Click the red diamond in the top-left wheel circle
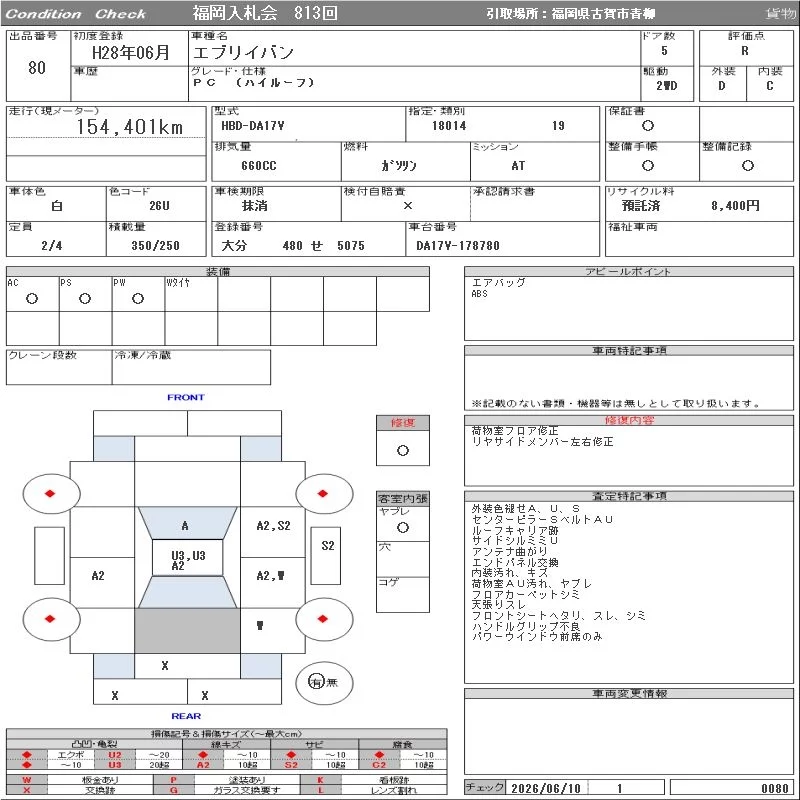This screenshot has width=800, height=800. (50, 493)
